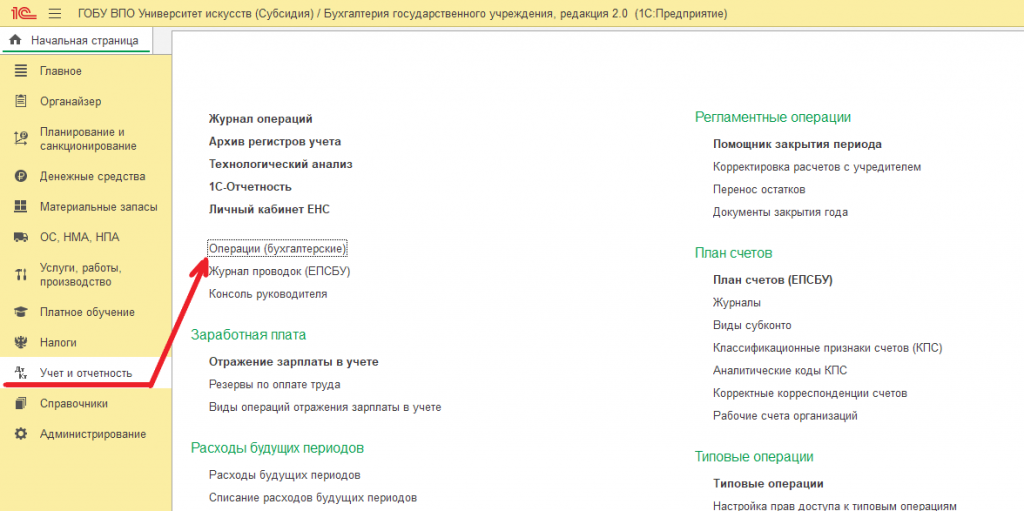This screenshot has width=1024, height=511.
Task: Click the Услуги, работы, производство tools icon
Action: point(21,275)
